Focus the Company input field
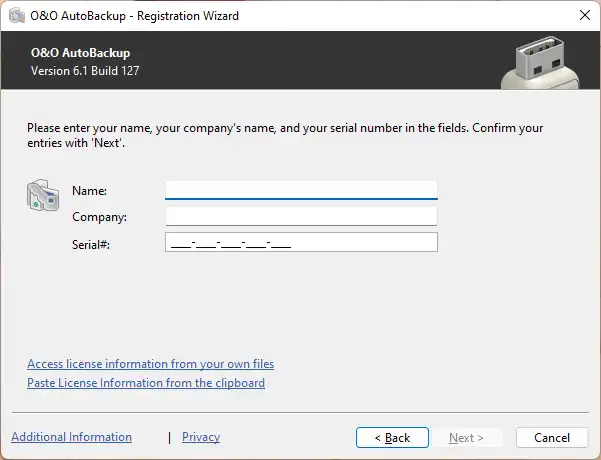The width and height of the screenshot is (601, 460). click(x=301, y=217)
